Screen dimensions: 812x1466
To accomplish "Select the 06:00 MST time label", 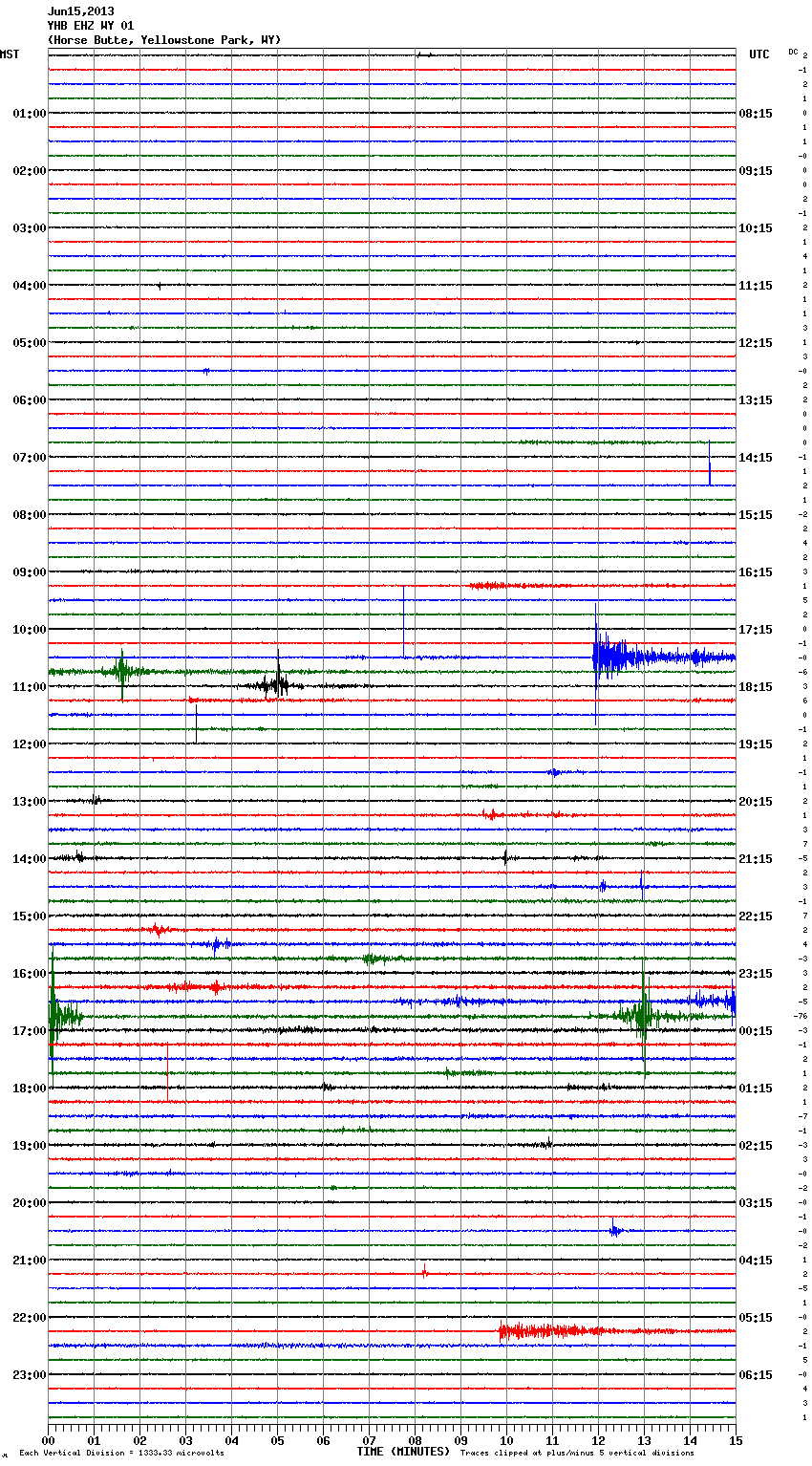I will pyautogui.click(x=29, y=400).
